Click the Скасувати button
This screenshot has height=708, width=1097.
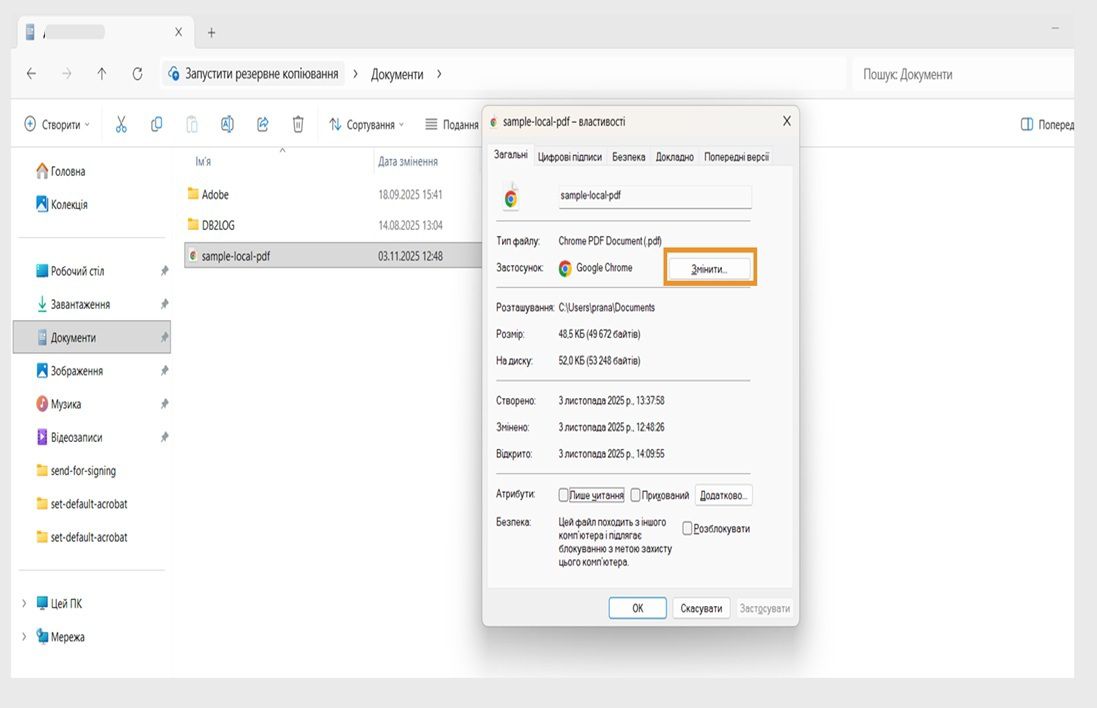(701, 608)
